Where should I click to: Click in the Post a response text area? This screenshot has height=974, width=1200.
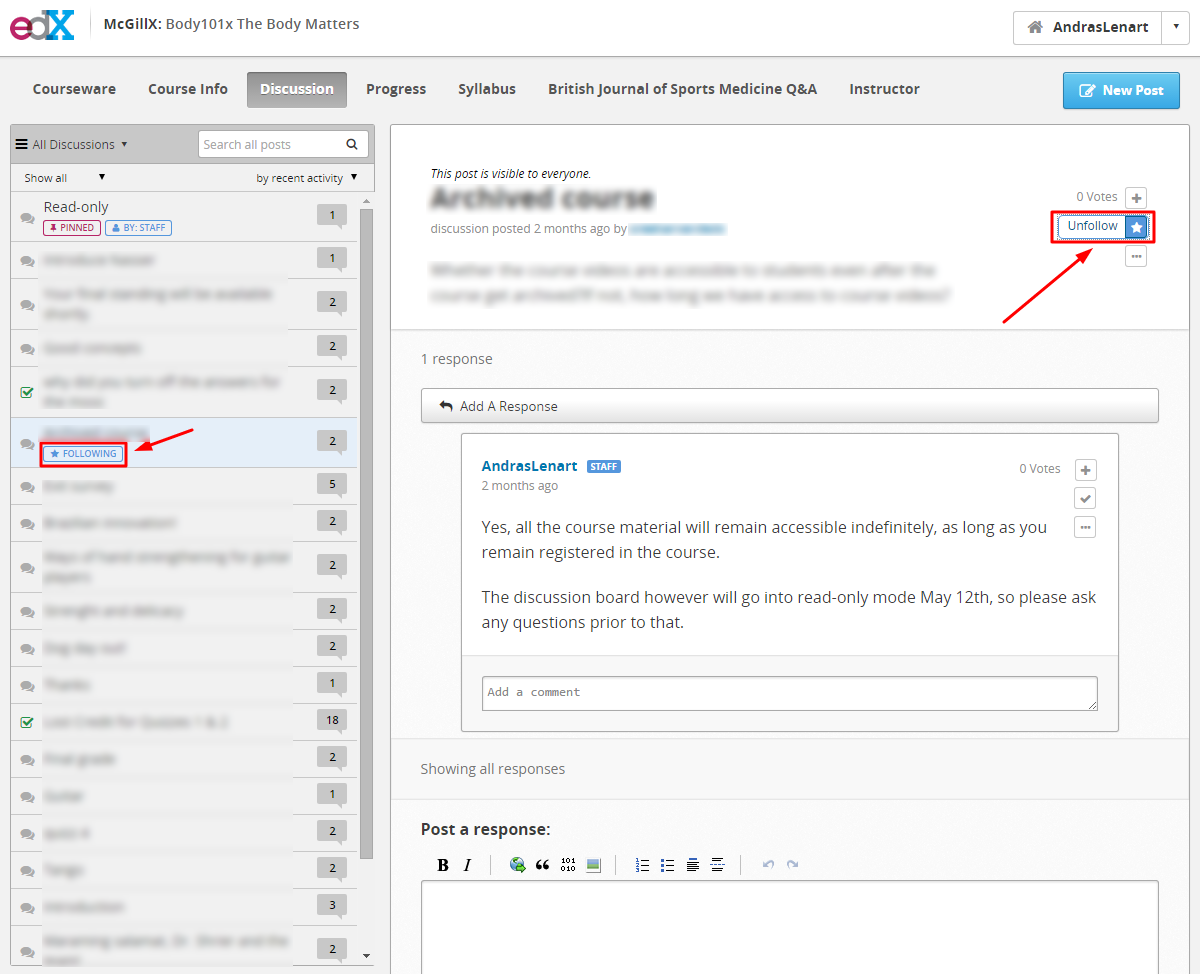[x=789, y=927]
